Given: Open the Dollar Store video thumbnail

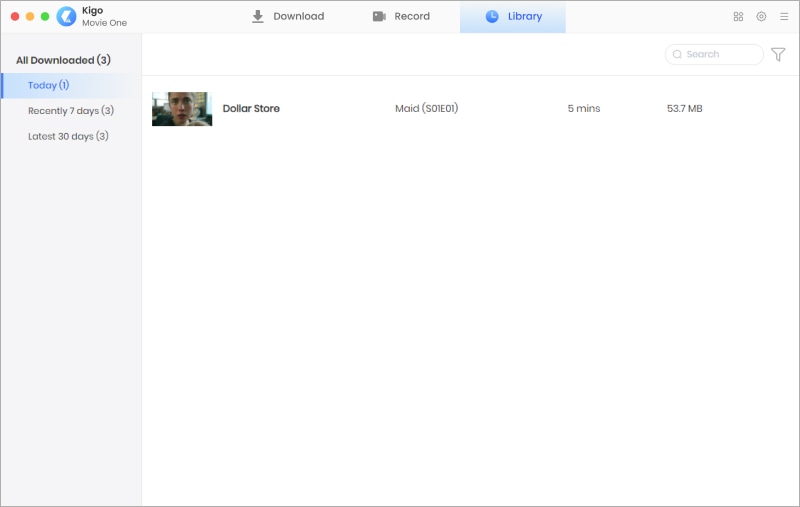Looking at the screenshot, I should pos(182,109).
